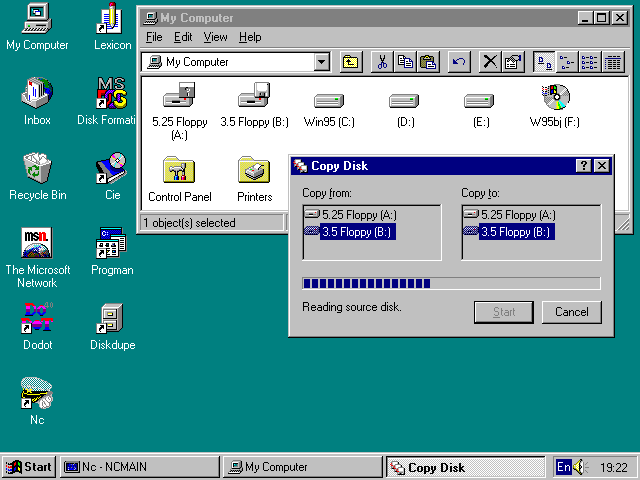
Task: Open the View menu
Action: [215, 37]
